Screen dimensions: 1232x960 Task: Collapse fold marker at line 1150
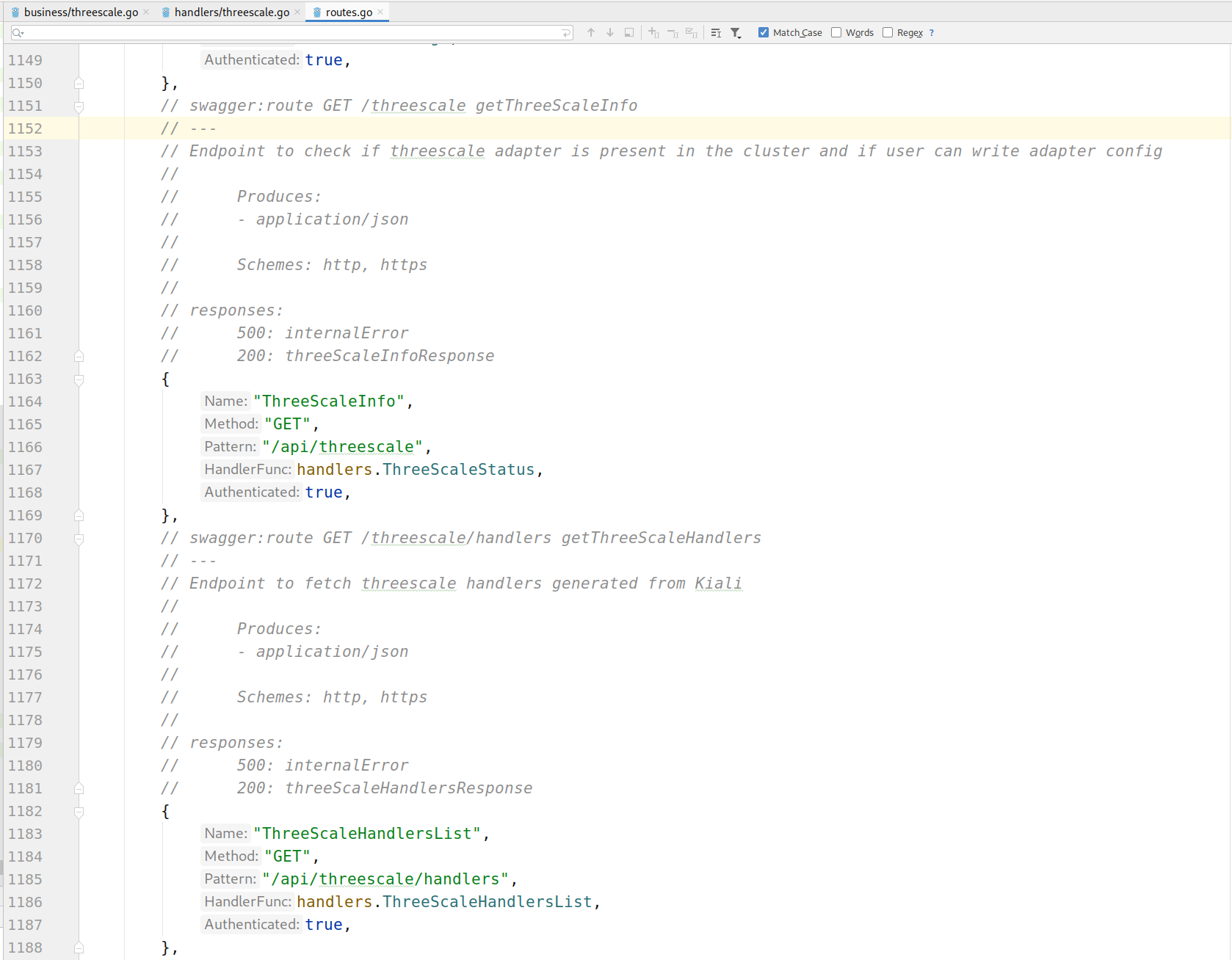[x=79, y=83]
